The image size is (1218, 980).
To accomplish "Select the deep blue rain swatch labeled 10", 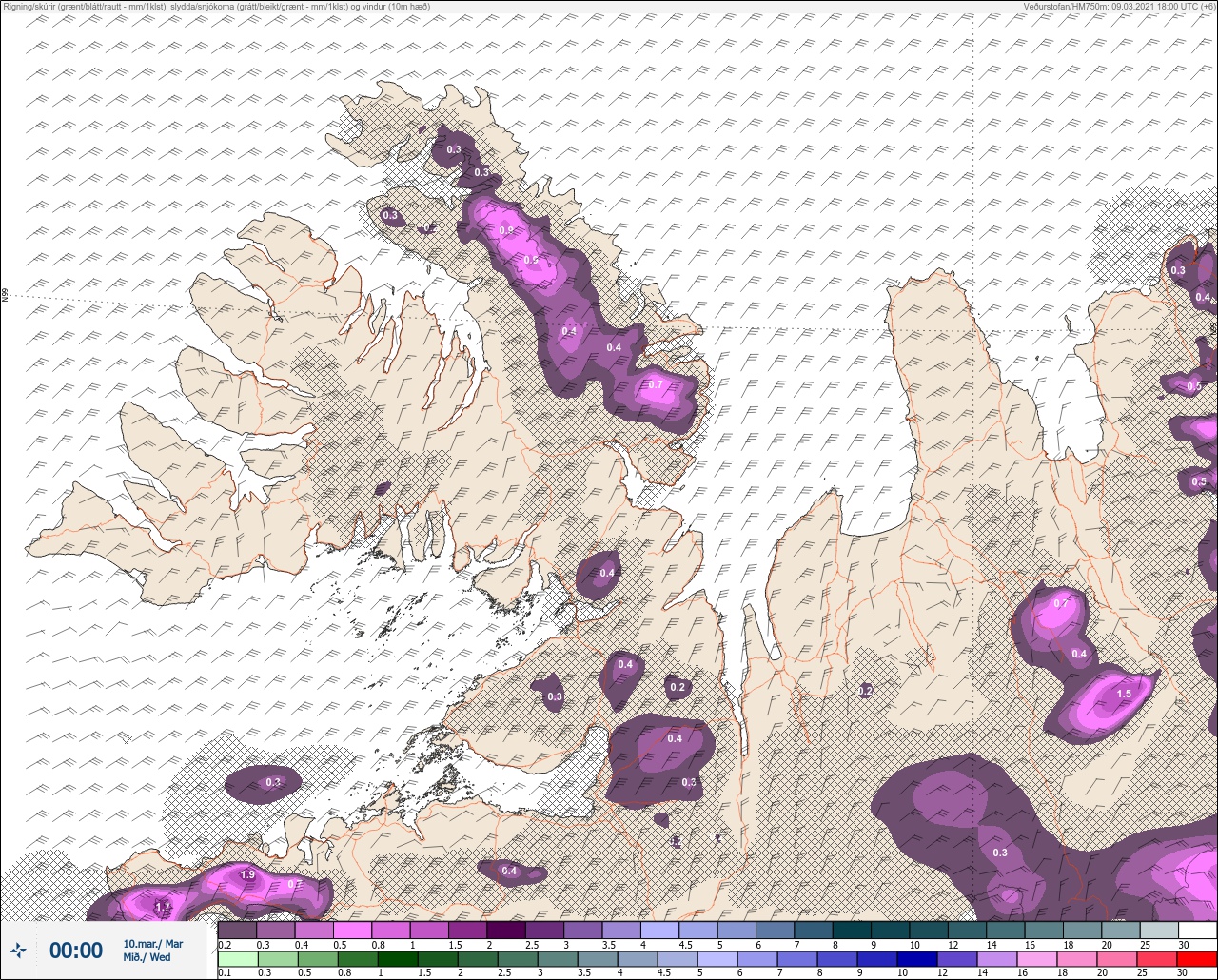I will pos(917,959).
